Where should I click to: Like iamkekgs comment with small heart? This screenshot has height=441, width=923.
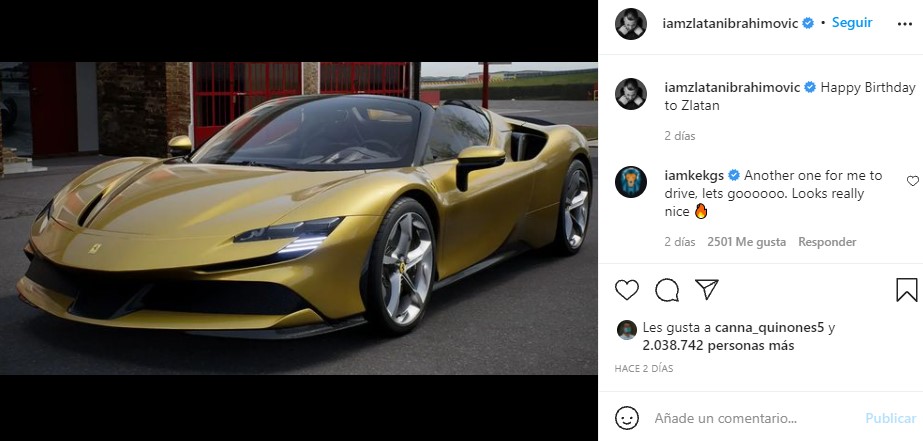[912, 181]
